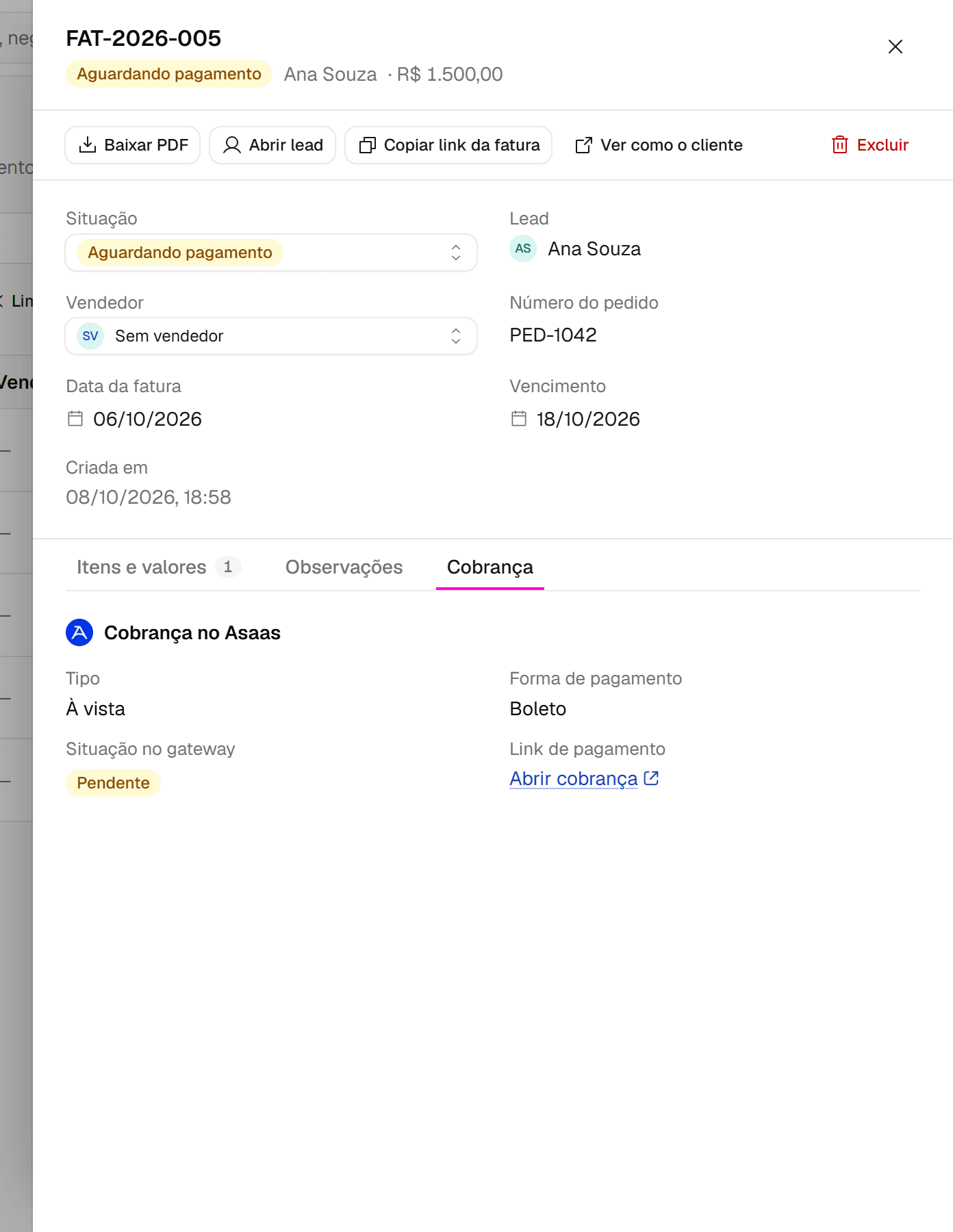The width and height of the screenshot is (953, 1232).
Task: Expand Vendedor selector chevron arrows
Action: tap(456, 336)
